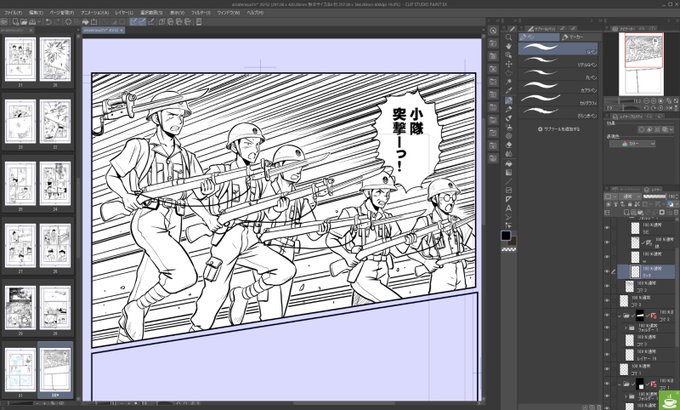Close the open canvas document tab

122,30
